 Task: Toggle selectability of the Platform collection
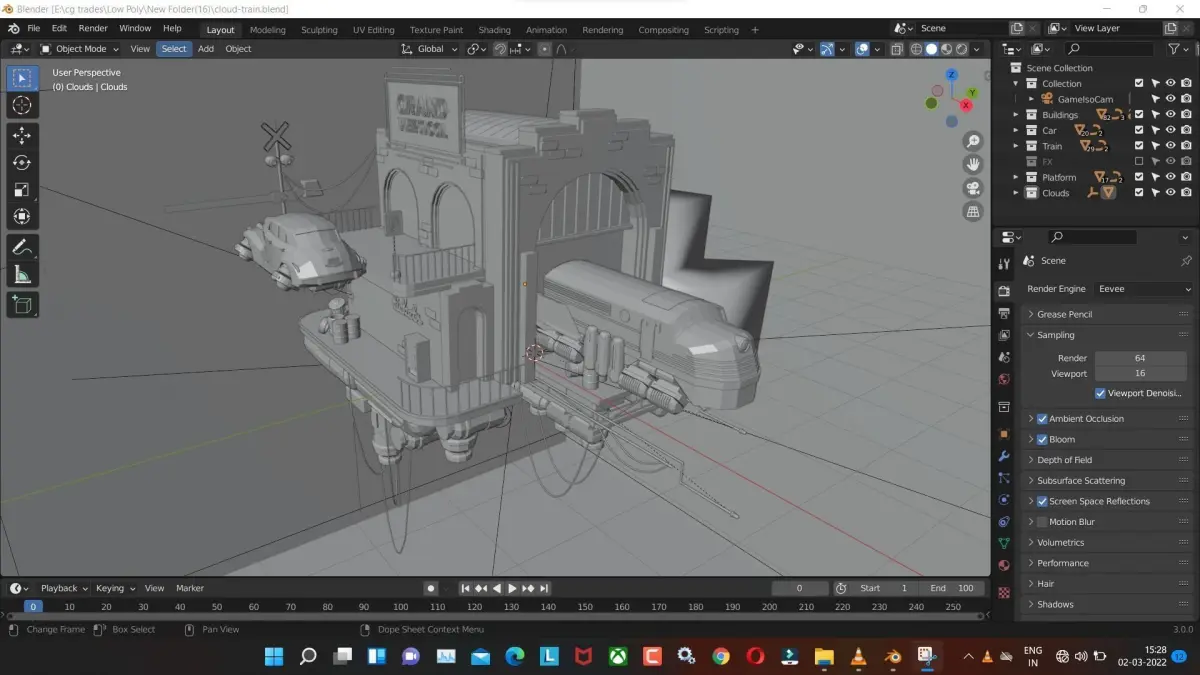[1155, 177]
